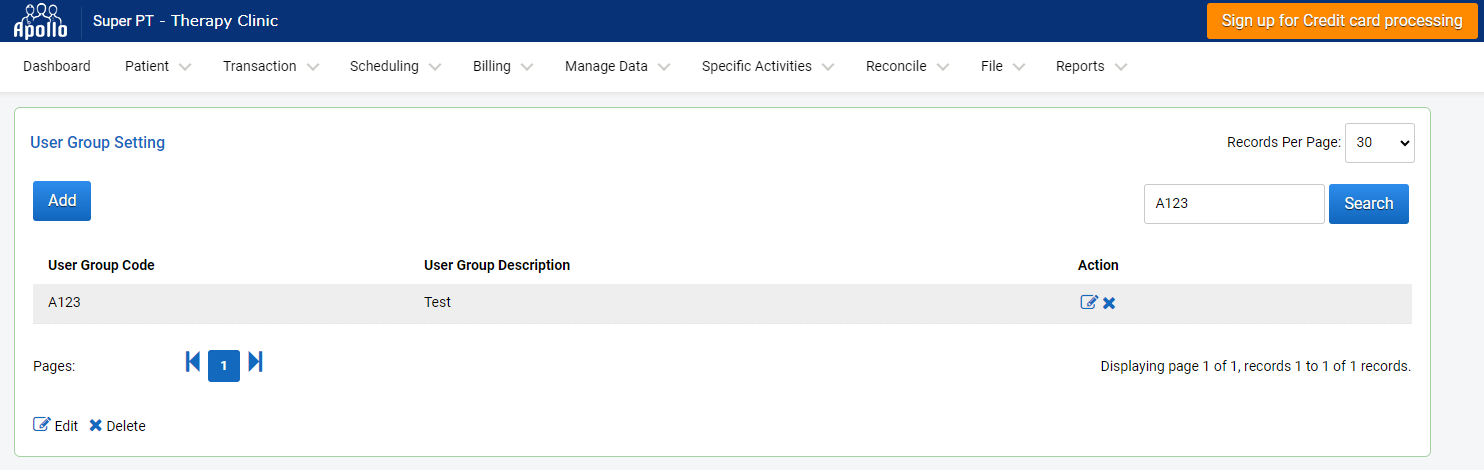Viewport: 1484px width, 470px height.
Task: Click the delete X icon for A123 row
Action: [1109, 303]
